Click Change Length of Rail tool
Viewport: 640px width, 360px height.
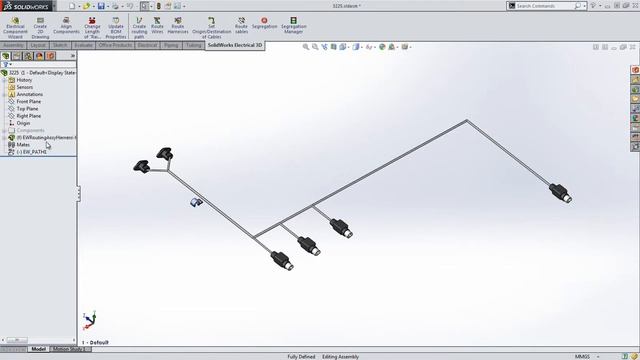[92, 28]
